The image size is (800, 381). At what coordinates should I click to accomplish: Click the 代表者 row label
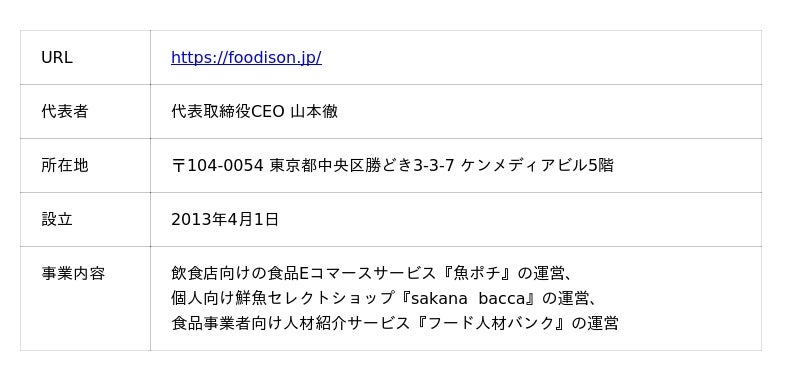65,111
